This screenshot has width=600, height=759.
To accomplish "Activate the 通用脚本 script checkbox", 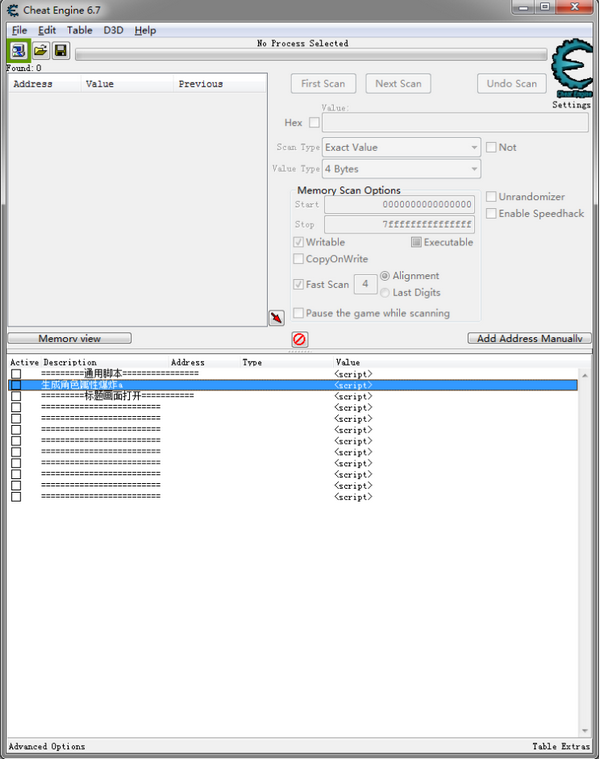I will [x=16, y=374].
